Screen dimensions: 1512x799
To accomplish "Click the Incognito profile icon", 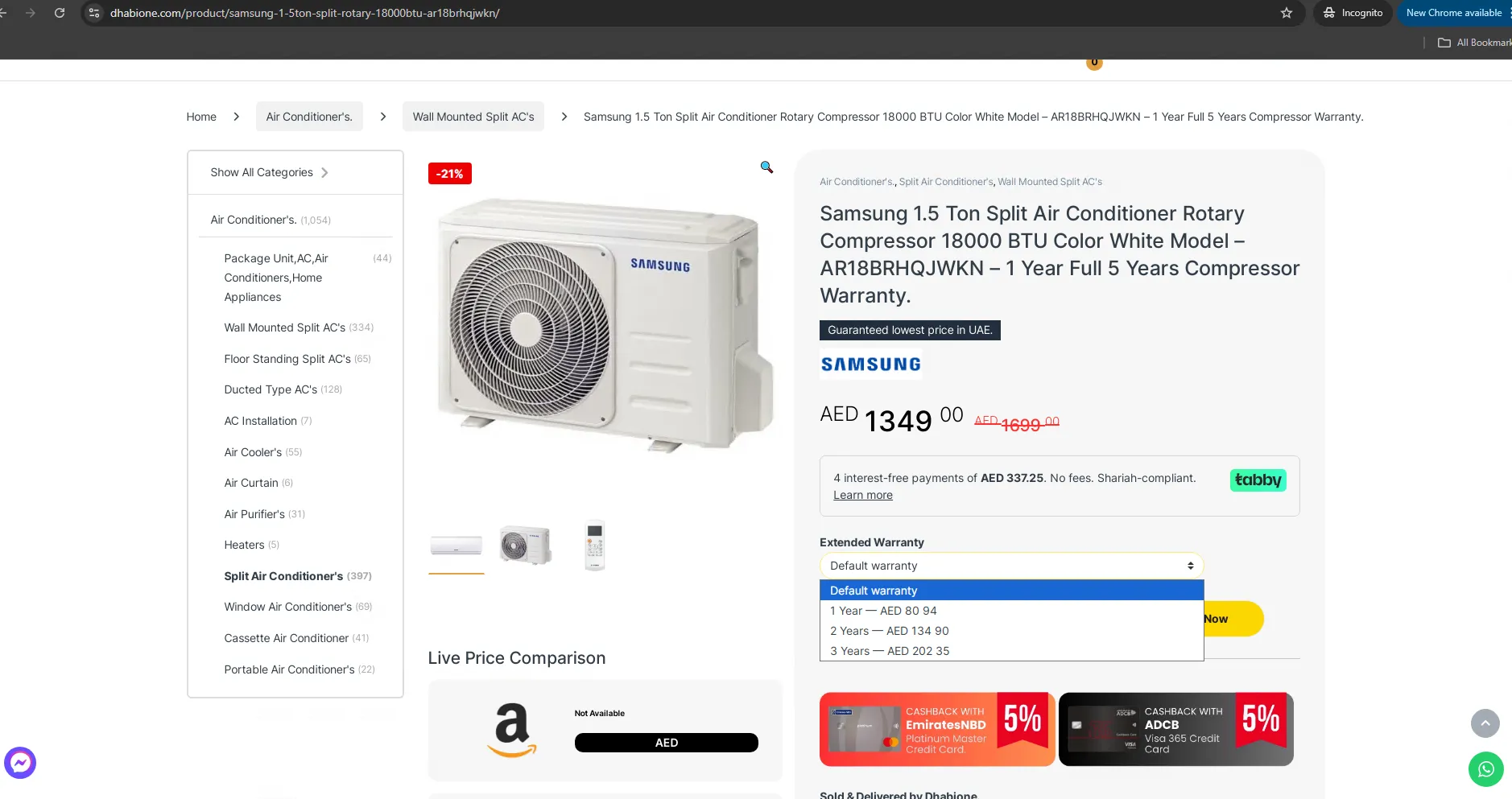I will (x=1328, y=13).
